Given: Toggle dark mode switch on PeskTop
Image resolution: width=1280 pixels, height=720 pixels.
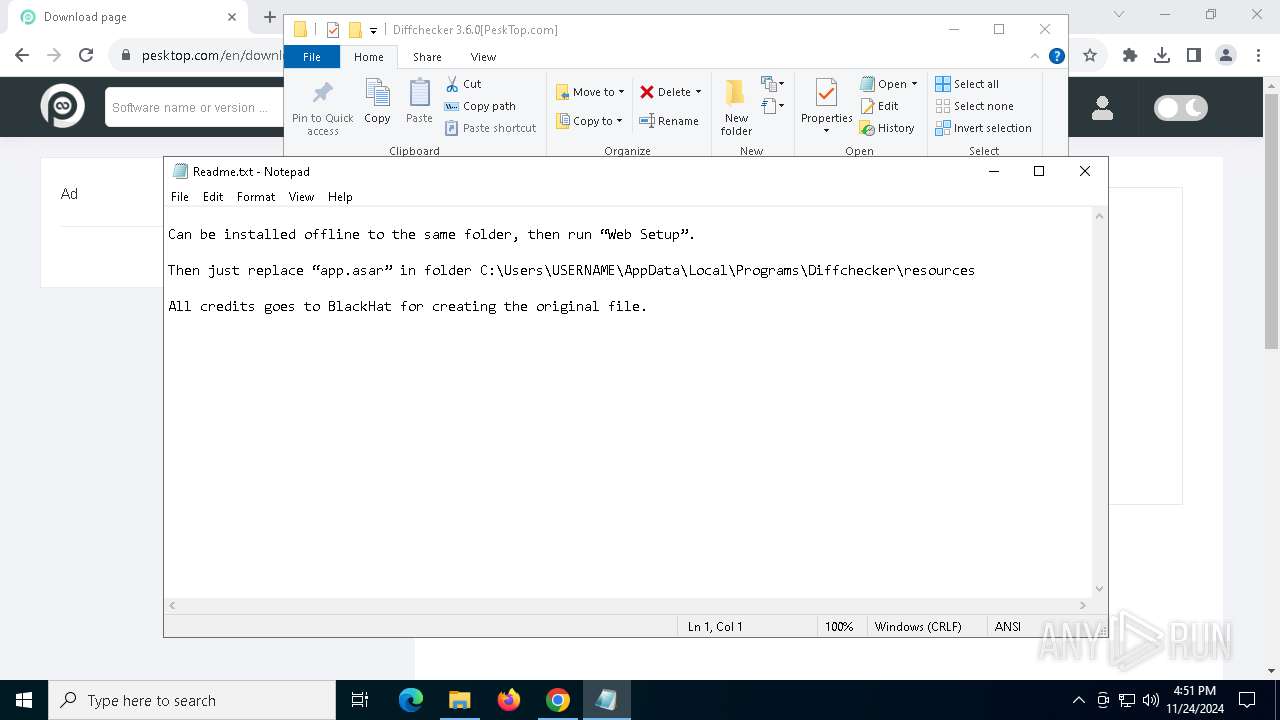Looking at the screenshot, I should coord(1181,107).
